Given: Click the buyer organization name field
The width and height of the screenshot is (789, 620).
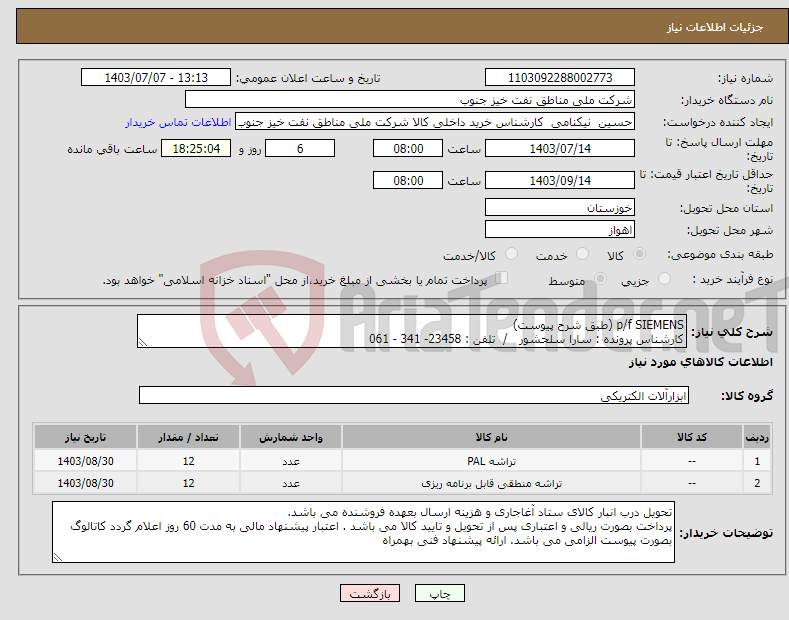Looking at the screenshot, I should (x=410, y=100).
